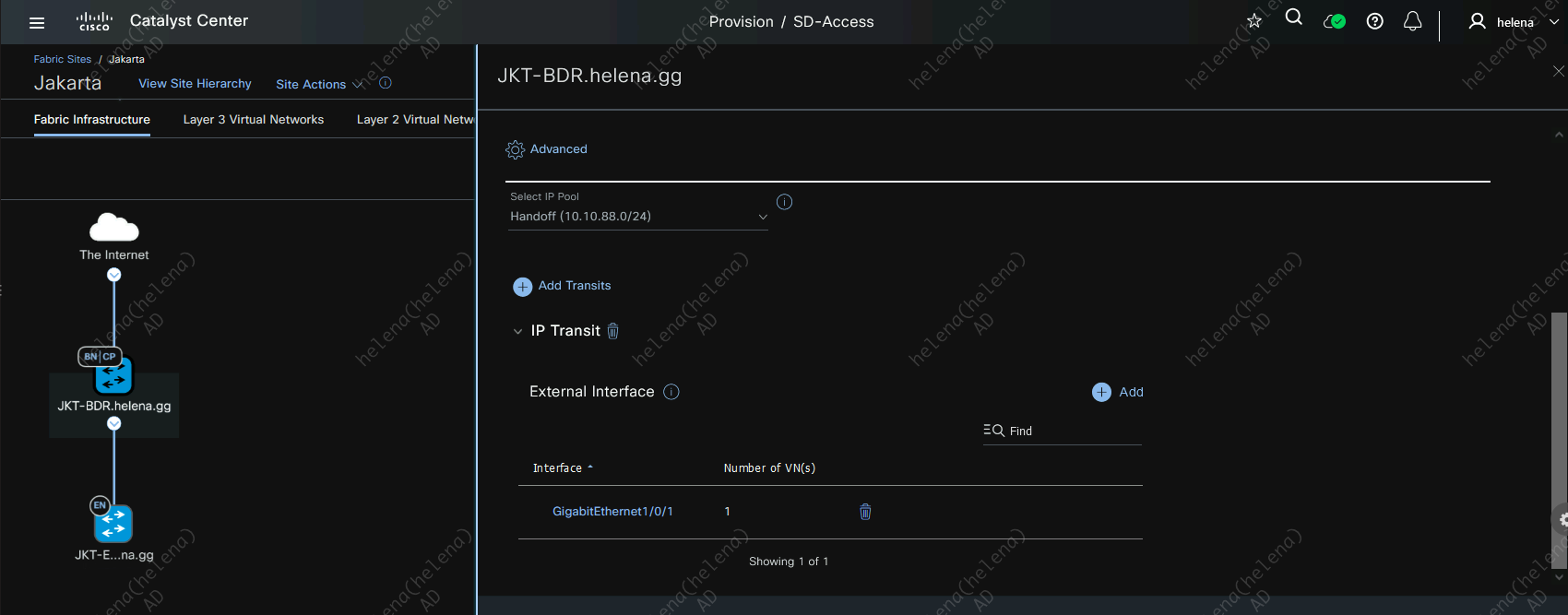Screen dimensions: 1568x615
Task: Open the GigabitEthernet1/0/1 interface link
Action: tap(612, 512)
